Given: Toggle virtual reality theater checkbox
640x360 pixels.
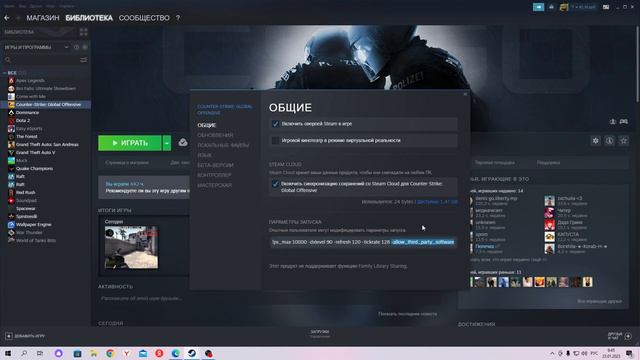Looking at the screenshot, I should point(276,140).
